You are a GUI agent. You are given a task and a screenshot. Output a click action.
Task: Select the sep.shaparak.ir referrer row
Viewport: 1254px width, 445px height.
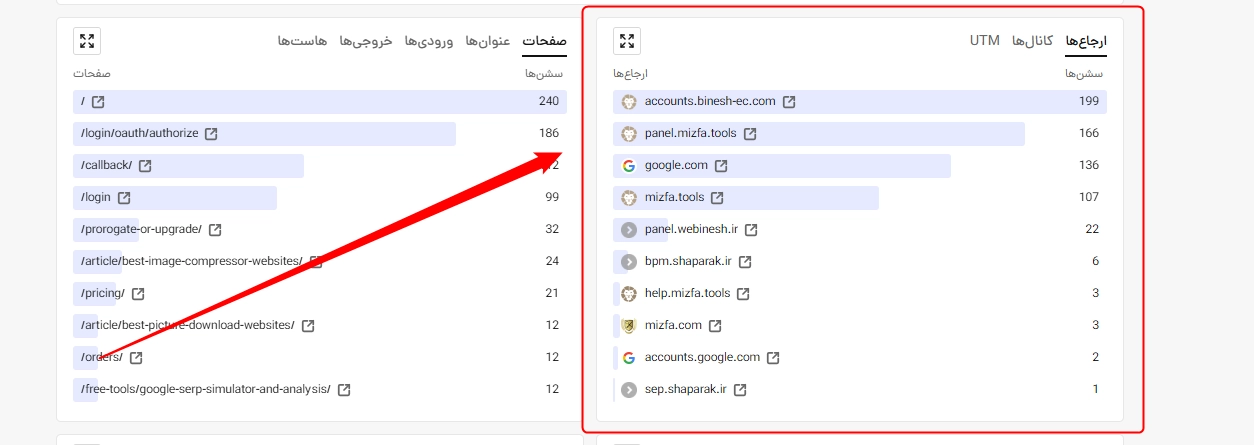click(x=860, y=390)
